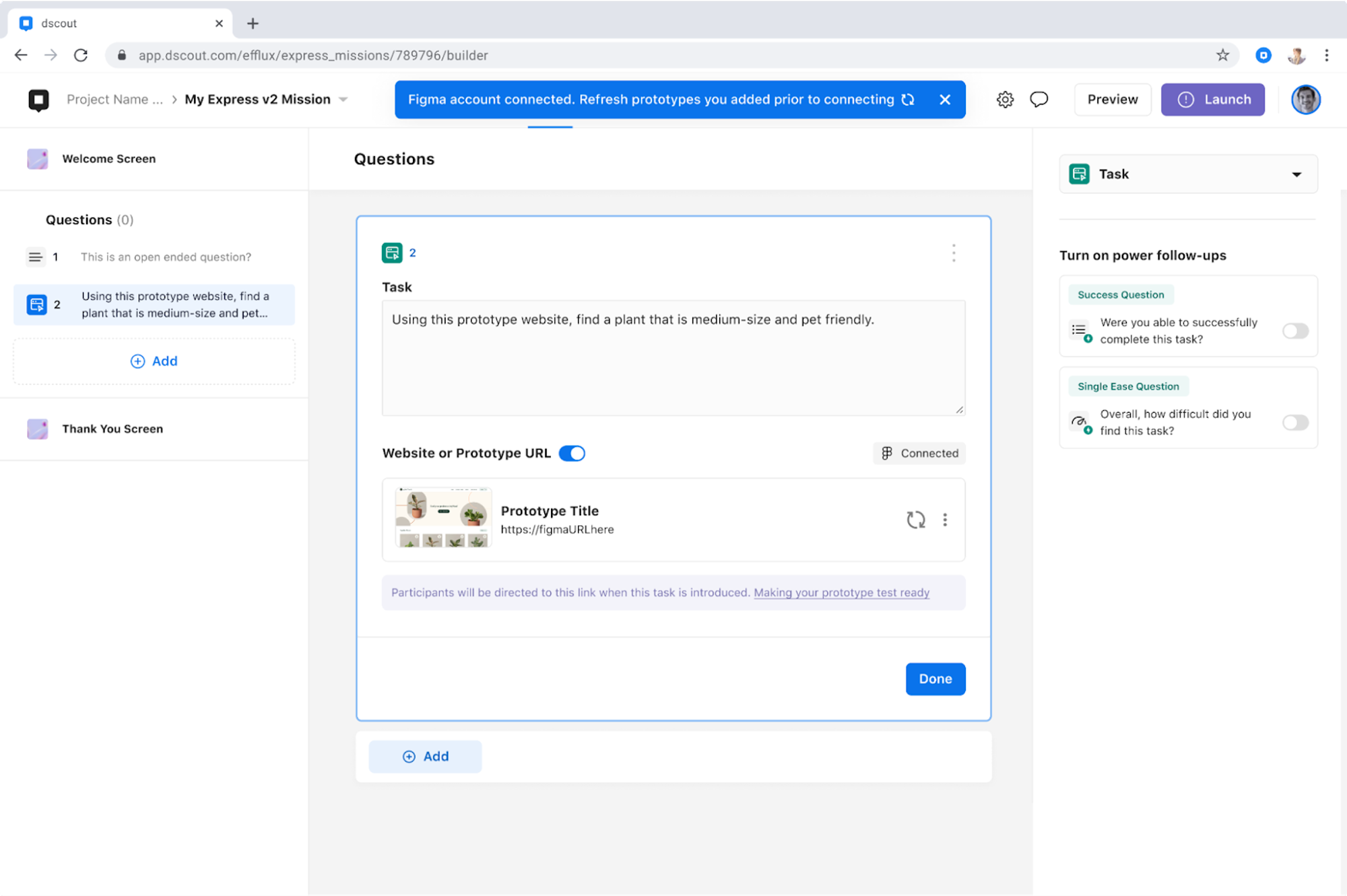Click Add button below question card
Image resolution: width=1347 pixels, height=896 pixels.
point(425,757)
